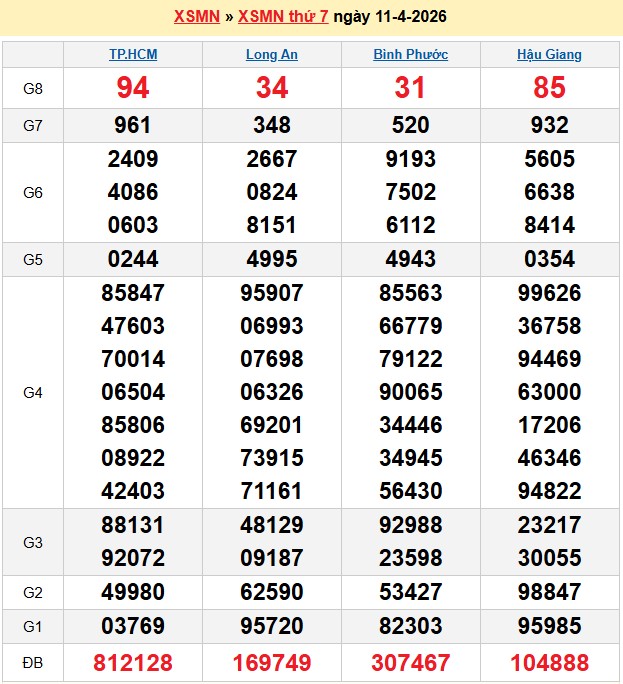
Task: Open the TP.HCM province link
Action: pos(133,55)
